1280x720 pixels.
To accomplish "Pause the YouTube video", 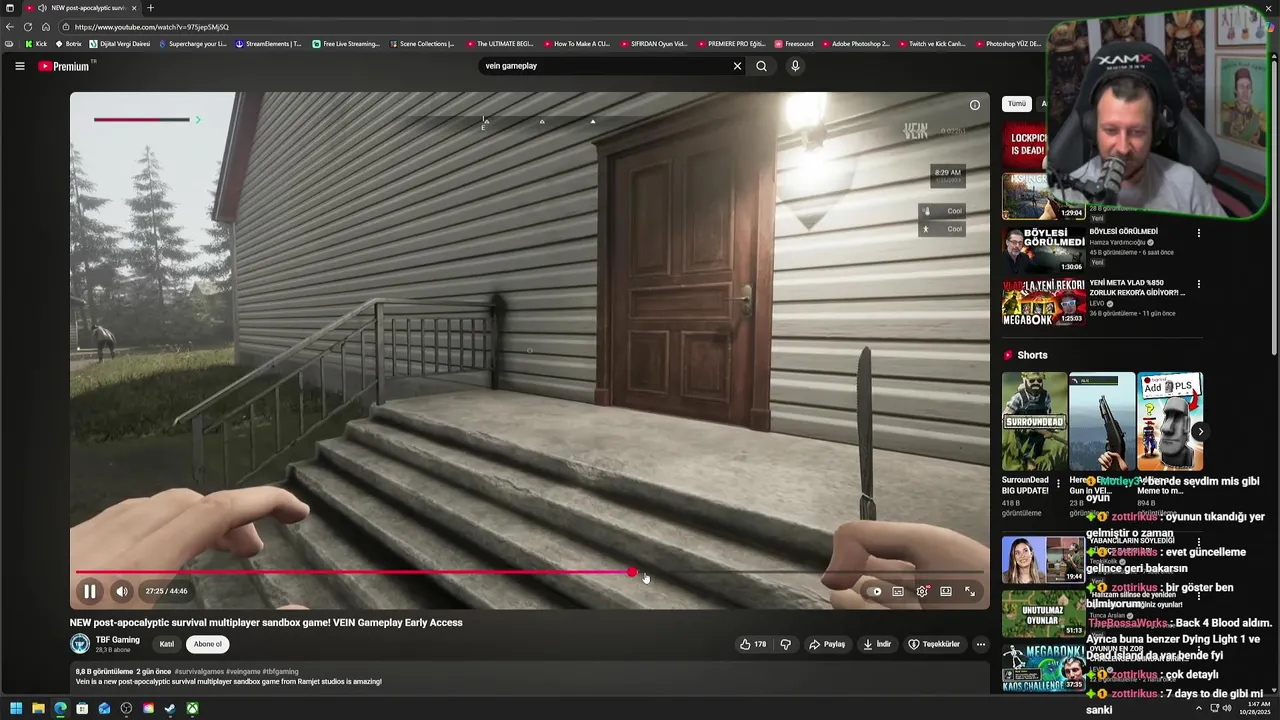I will click(x=89, y=591).
